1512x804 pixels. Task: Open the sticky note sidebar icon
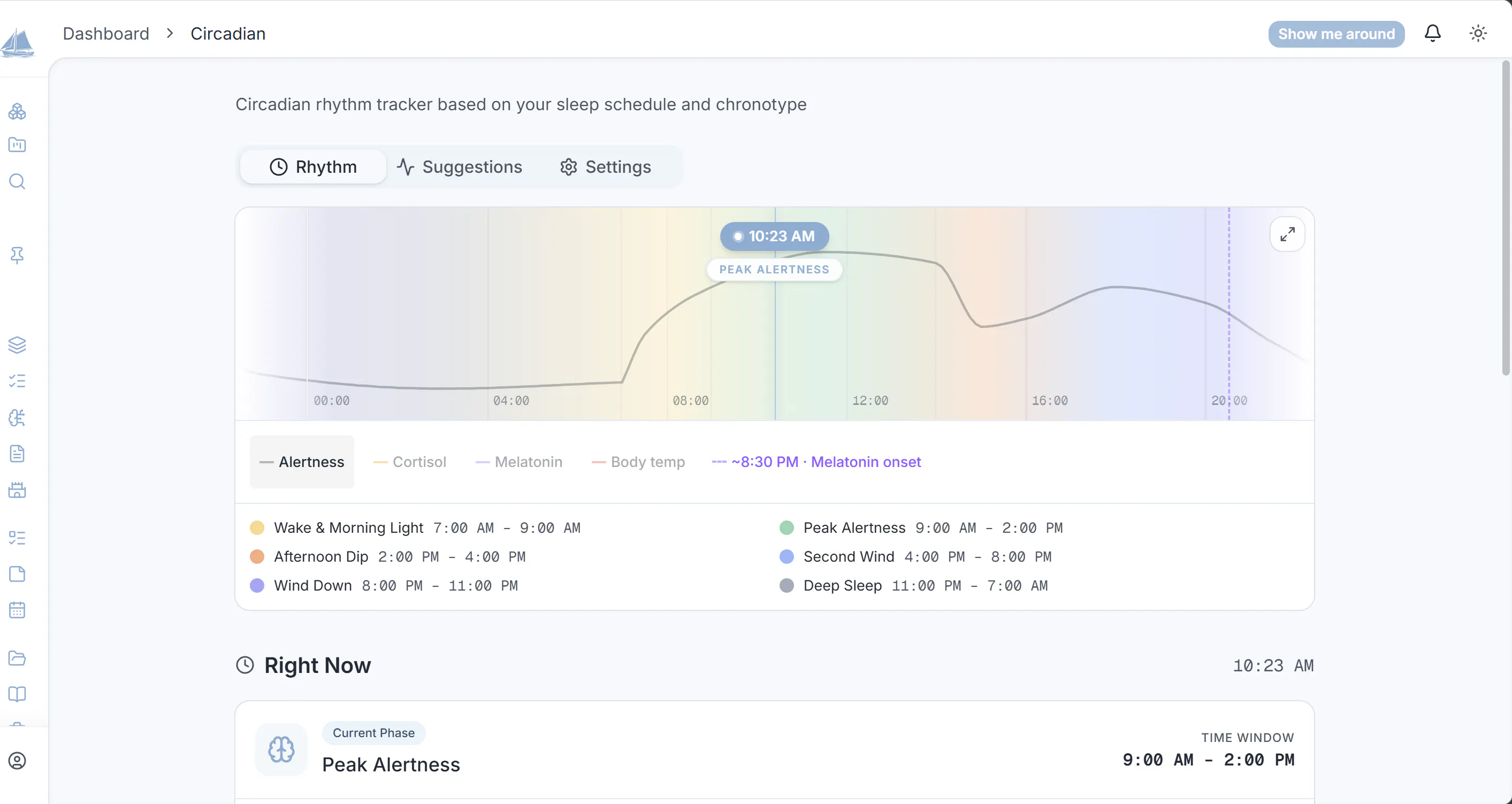click(17, 574)
